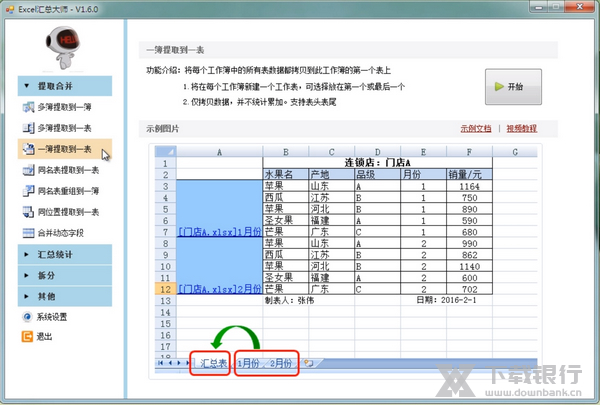600x405 pixels.
Task: Select 合并动态字段 in sidebar
Action: (x=65, y=233)
